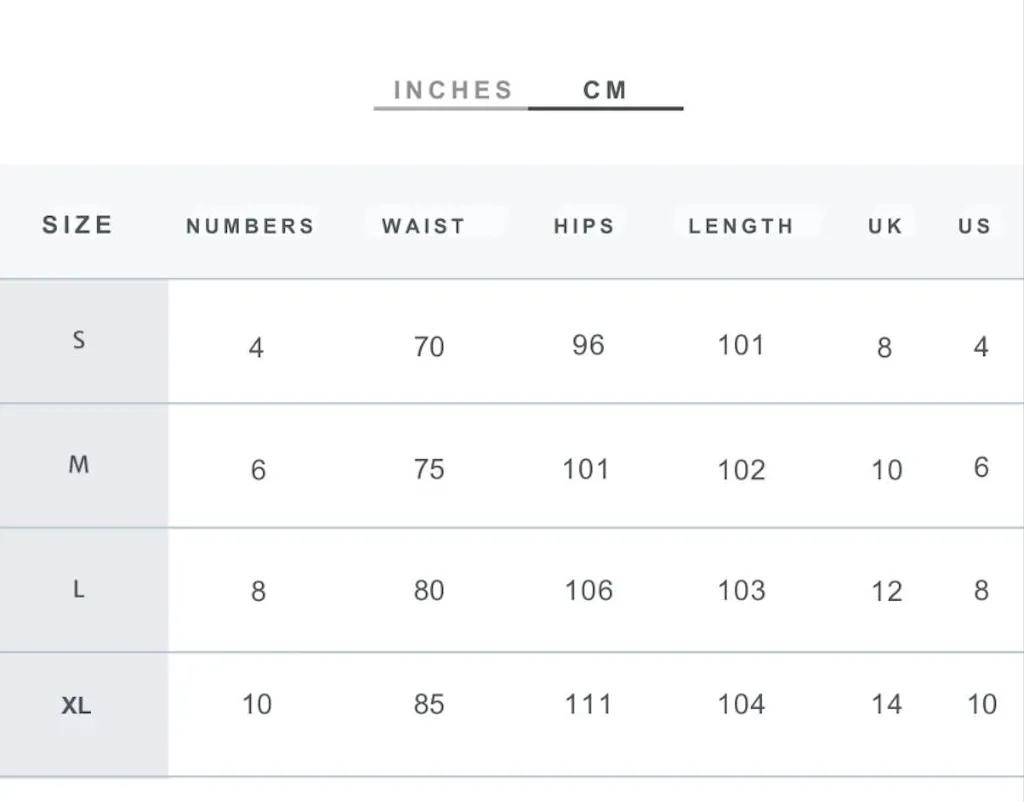Click hips value 106 in L row
Image resolution: width=1024 pixels, height=802 pixels.
588,590
